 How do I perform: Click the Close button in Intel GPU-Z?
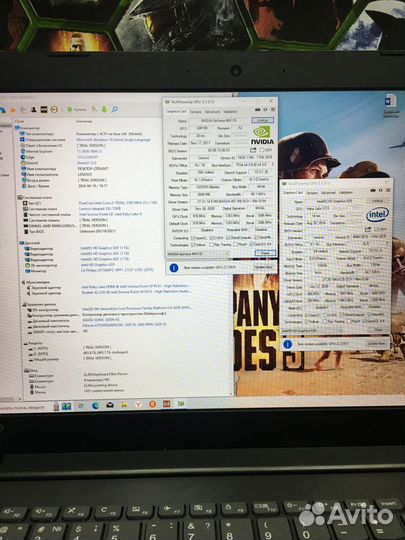click(378, 330)
